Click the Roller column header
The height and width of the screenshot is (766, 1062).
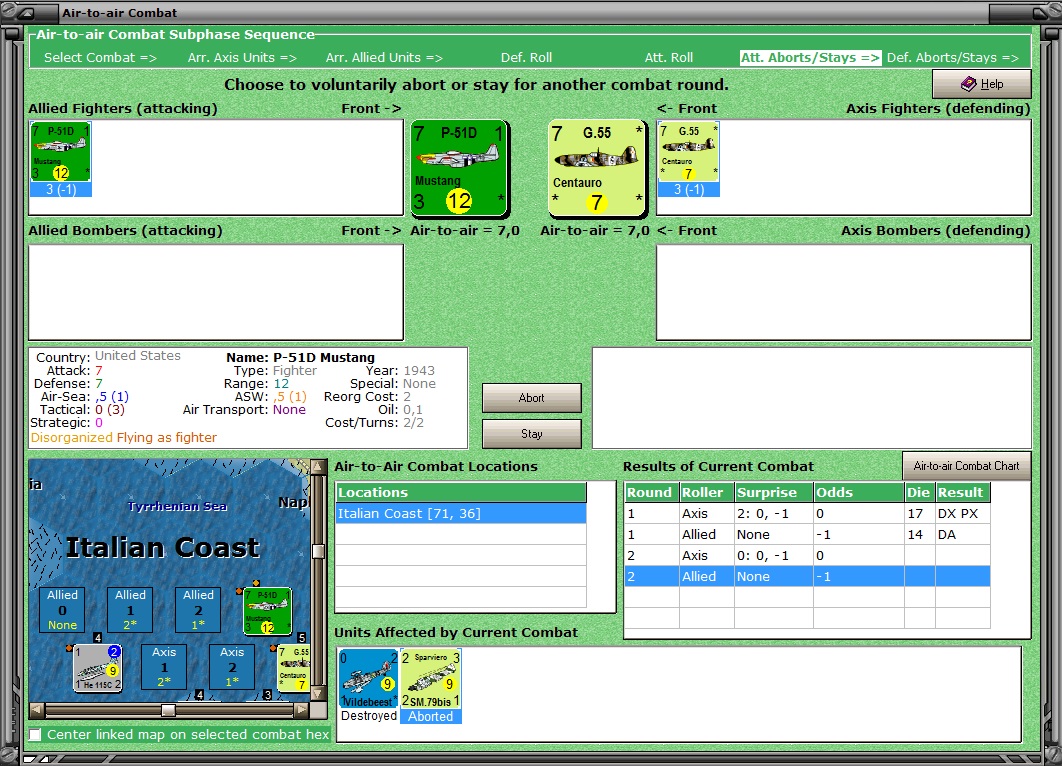tap(706, 492)
